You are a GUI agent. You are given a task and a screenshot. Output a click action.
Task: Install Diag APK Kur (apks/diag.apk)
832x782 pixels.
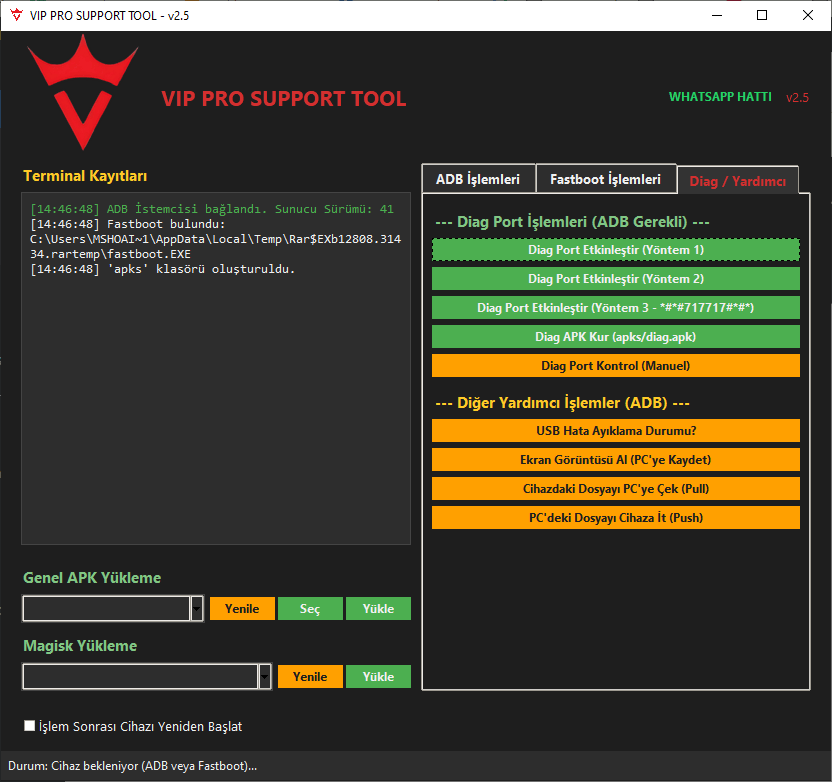(615, 336)
